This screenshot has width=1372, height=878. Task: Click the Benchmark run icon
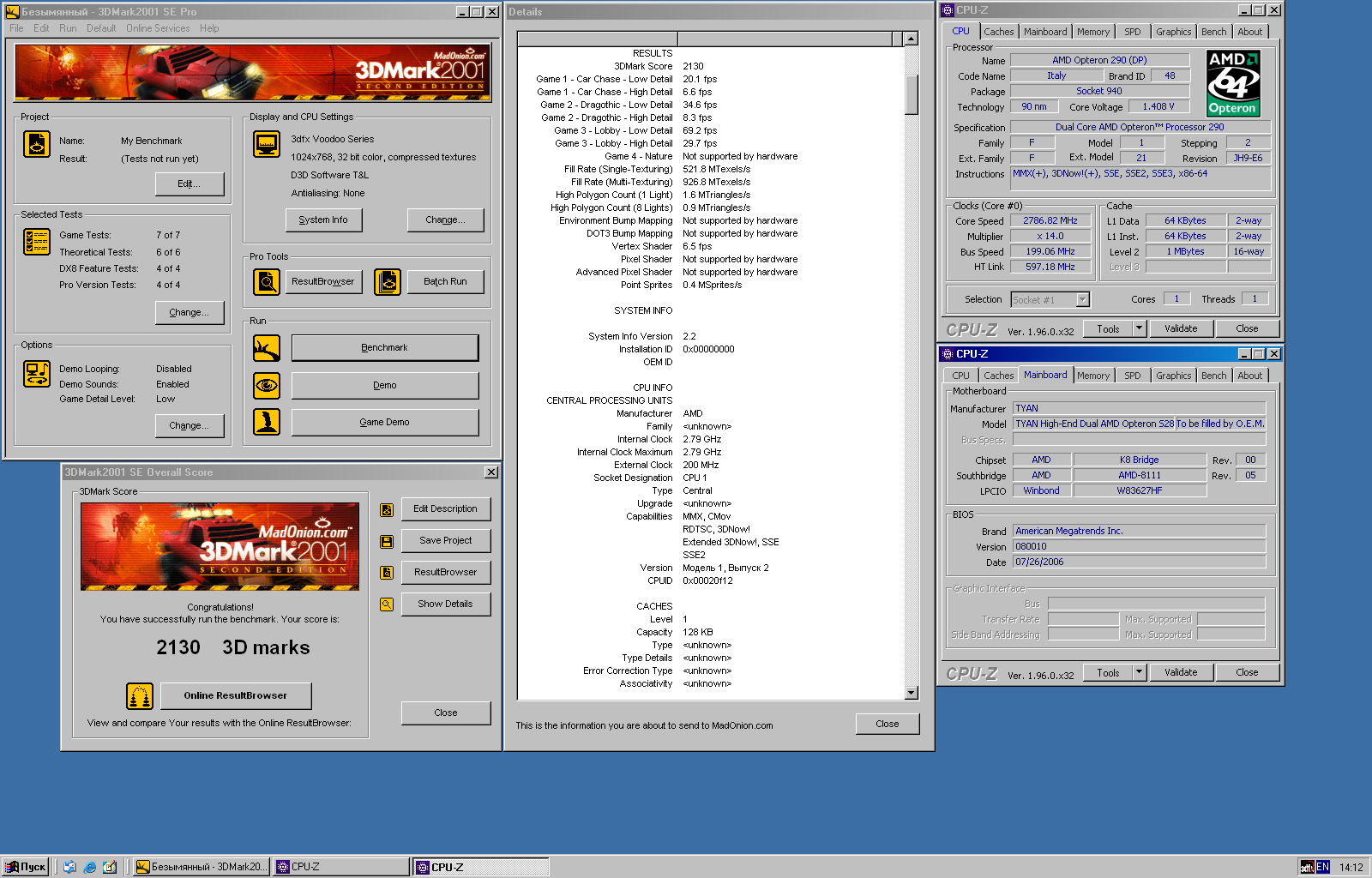(267, 348)
